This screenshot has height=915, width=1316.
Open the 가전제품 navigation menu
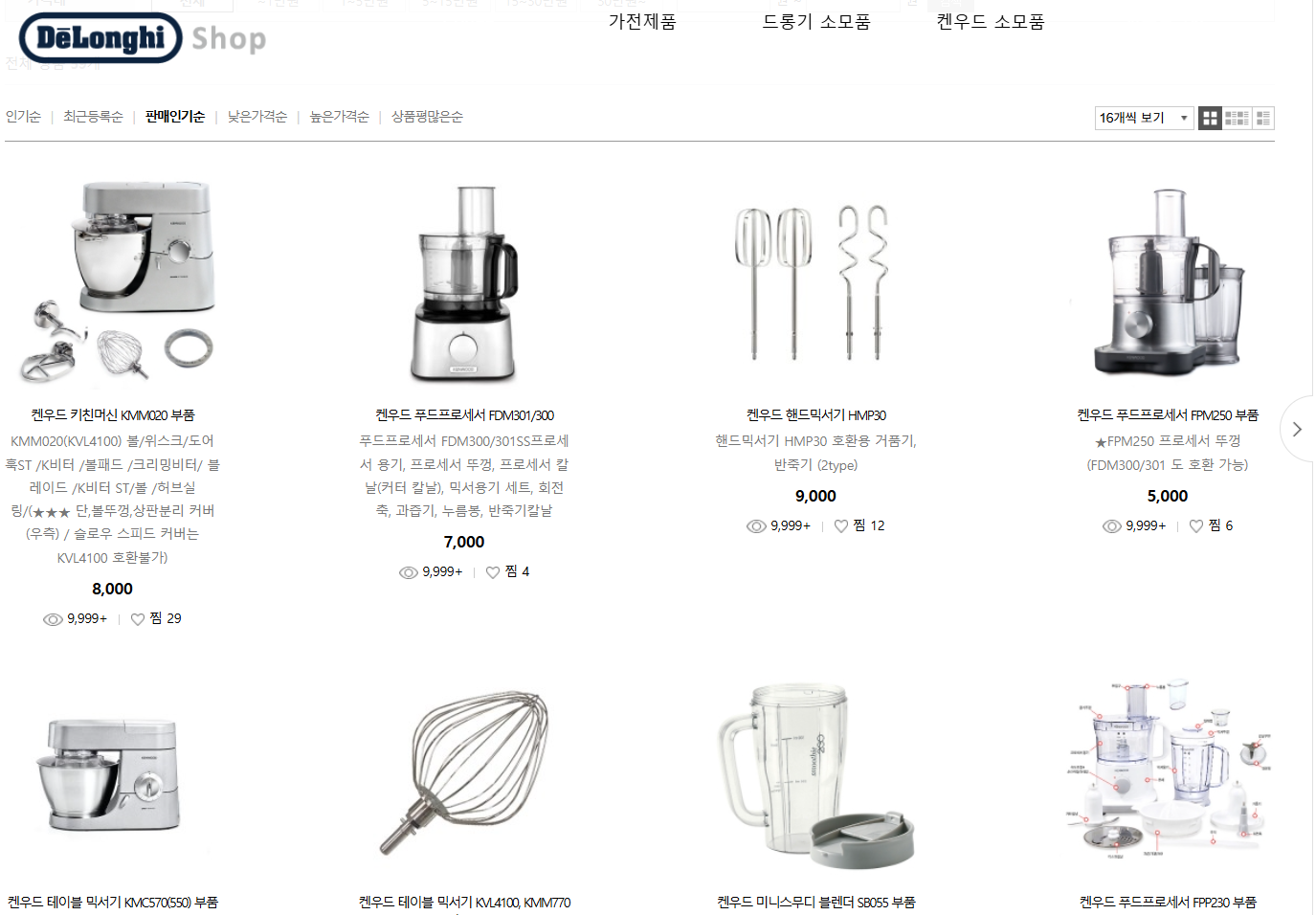pos(642,22)
